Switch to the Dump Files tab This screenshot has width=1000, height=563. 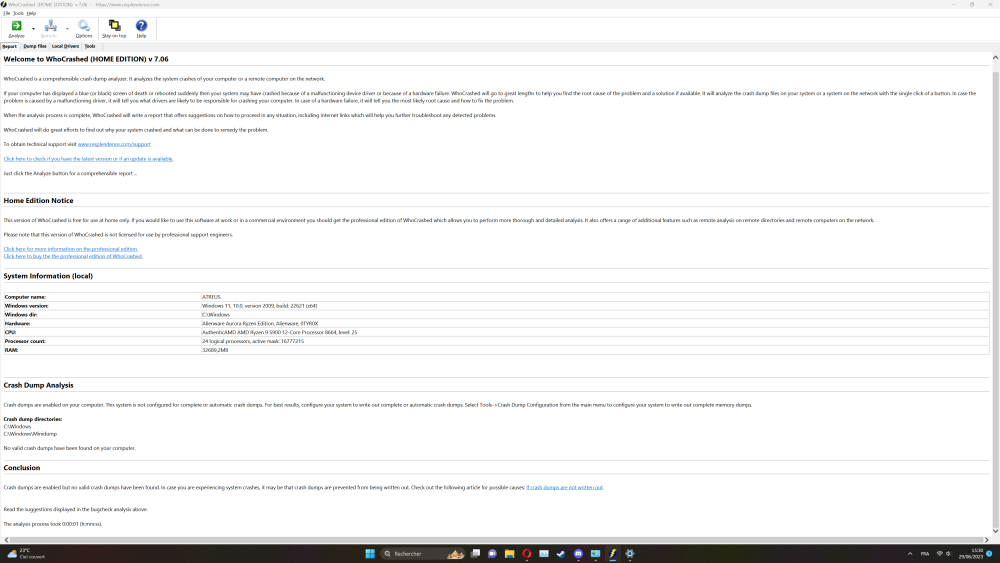[35, 46]
